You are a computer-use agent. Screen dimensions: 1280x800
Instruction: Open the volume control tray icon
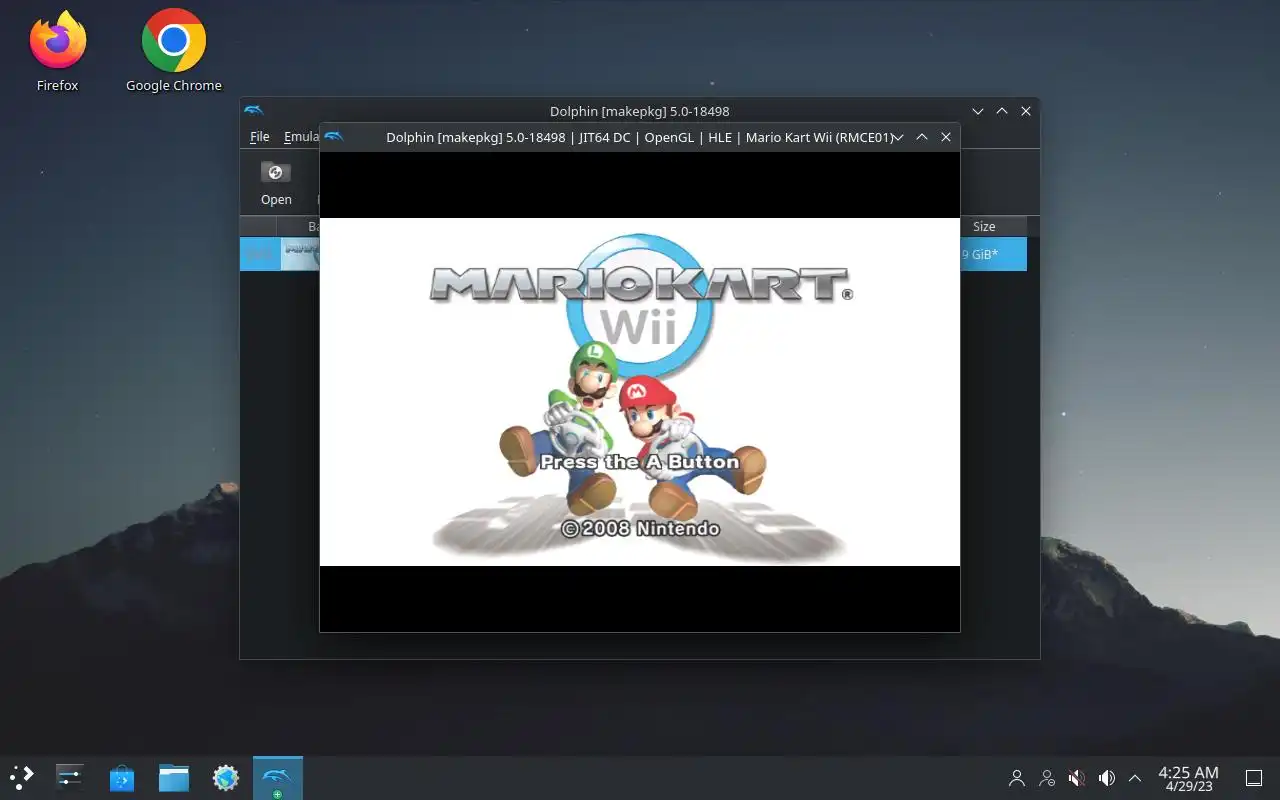tap(1107, 778)
